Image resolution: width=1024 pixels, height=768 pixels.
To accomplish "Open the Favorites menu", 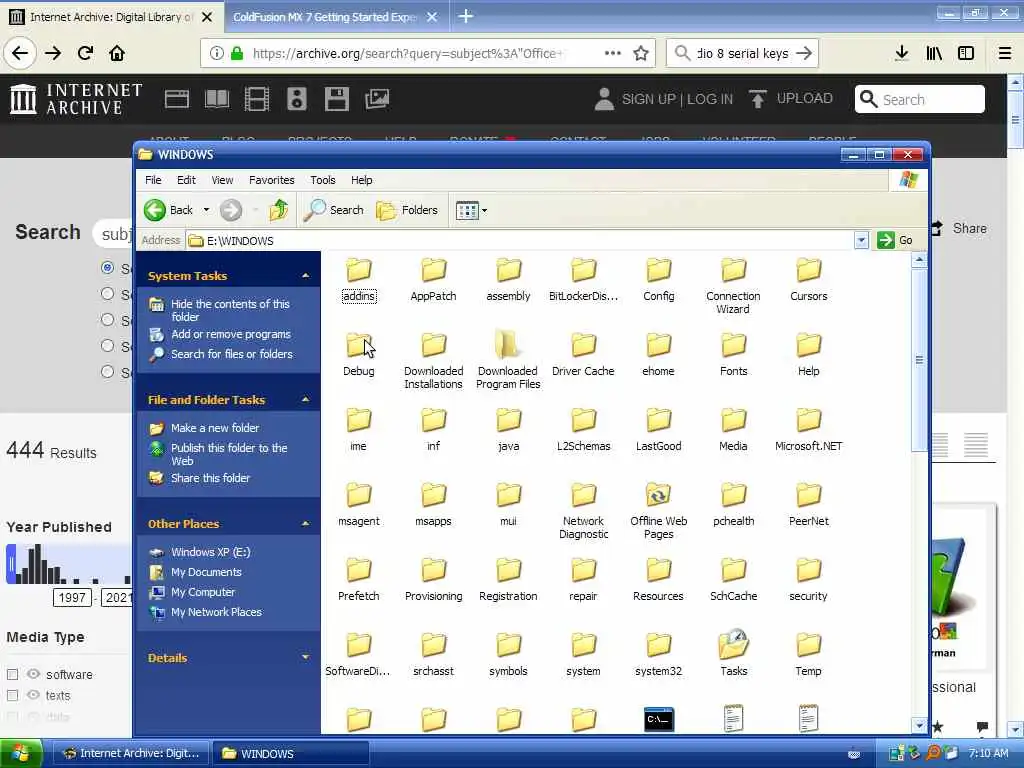I will [272, 180].
